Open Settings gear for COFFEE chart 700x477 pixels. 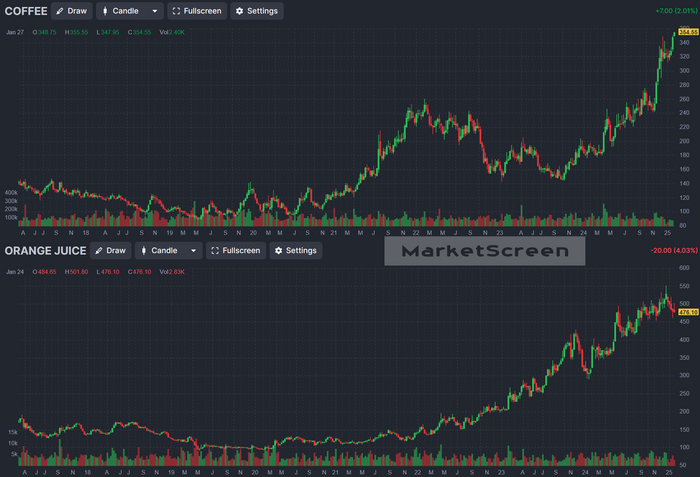point(257,11)
